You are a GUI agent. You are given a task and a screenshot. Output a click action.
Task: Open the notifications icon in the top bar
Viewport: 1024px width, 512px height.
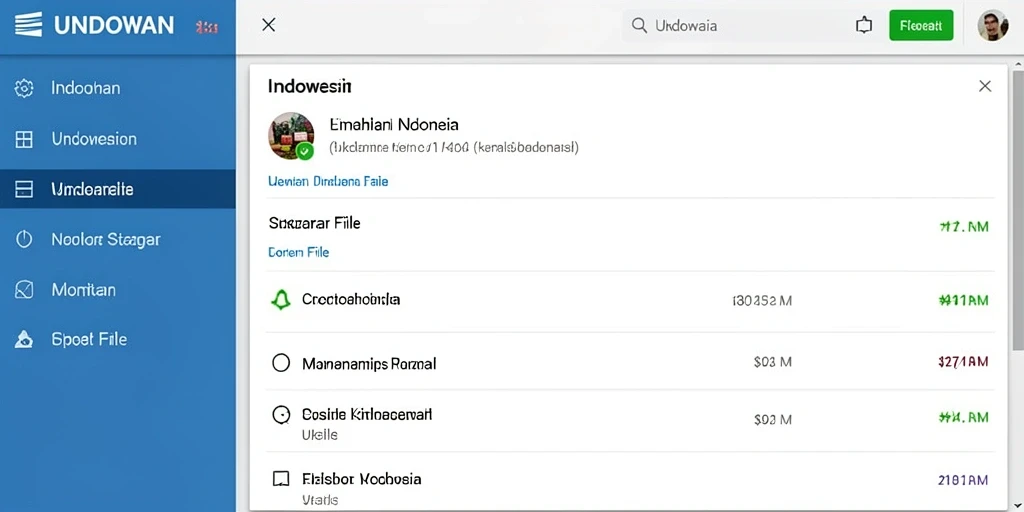[x=864, y=25]
